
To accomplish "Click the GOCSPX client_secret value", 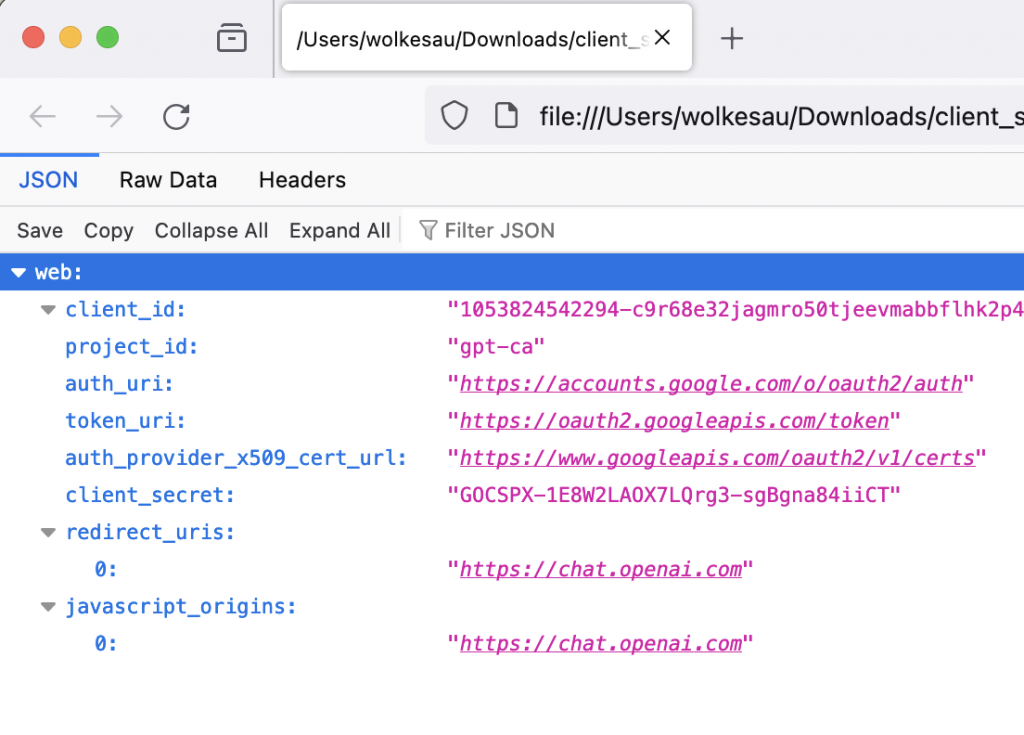I will (674, 495).
